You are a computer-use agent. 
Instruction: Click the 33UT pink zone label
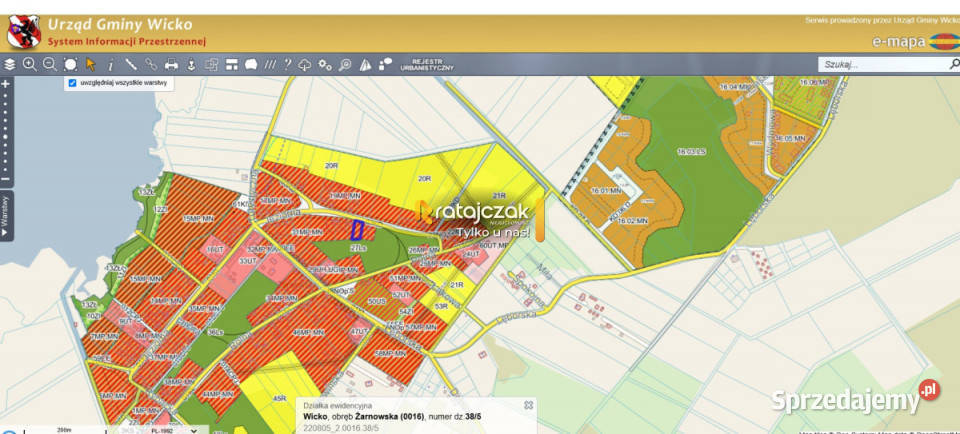pos(247,261)
